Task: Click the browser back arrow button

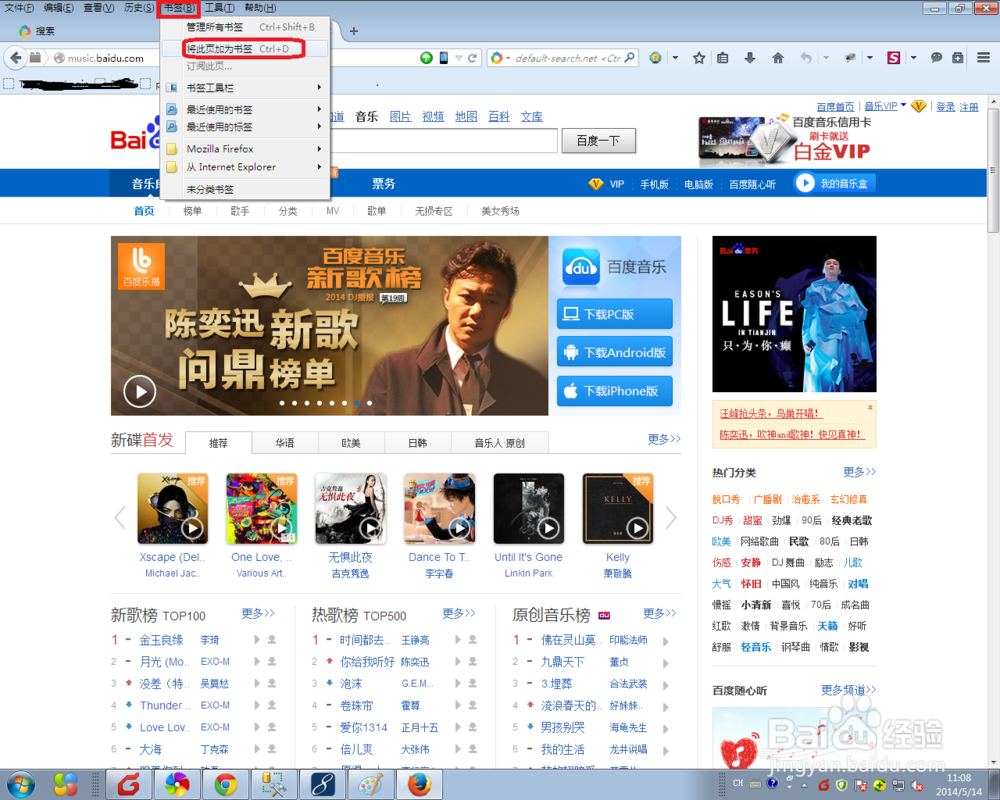Action: click(16, 58)
